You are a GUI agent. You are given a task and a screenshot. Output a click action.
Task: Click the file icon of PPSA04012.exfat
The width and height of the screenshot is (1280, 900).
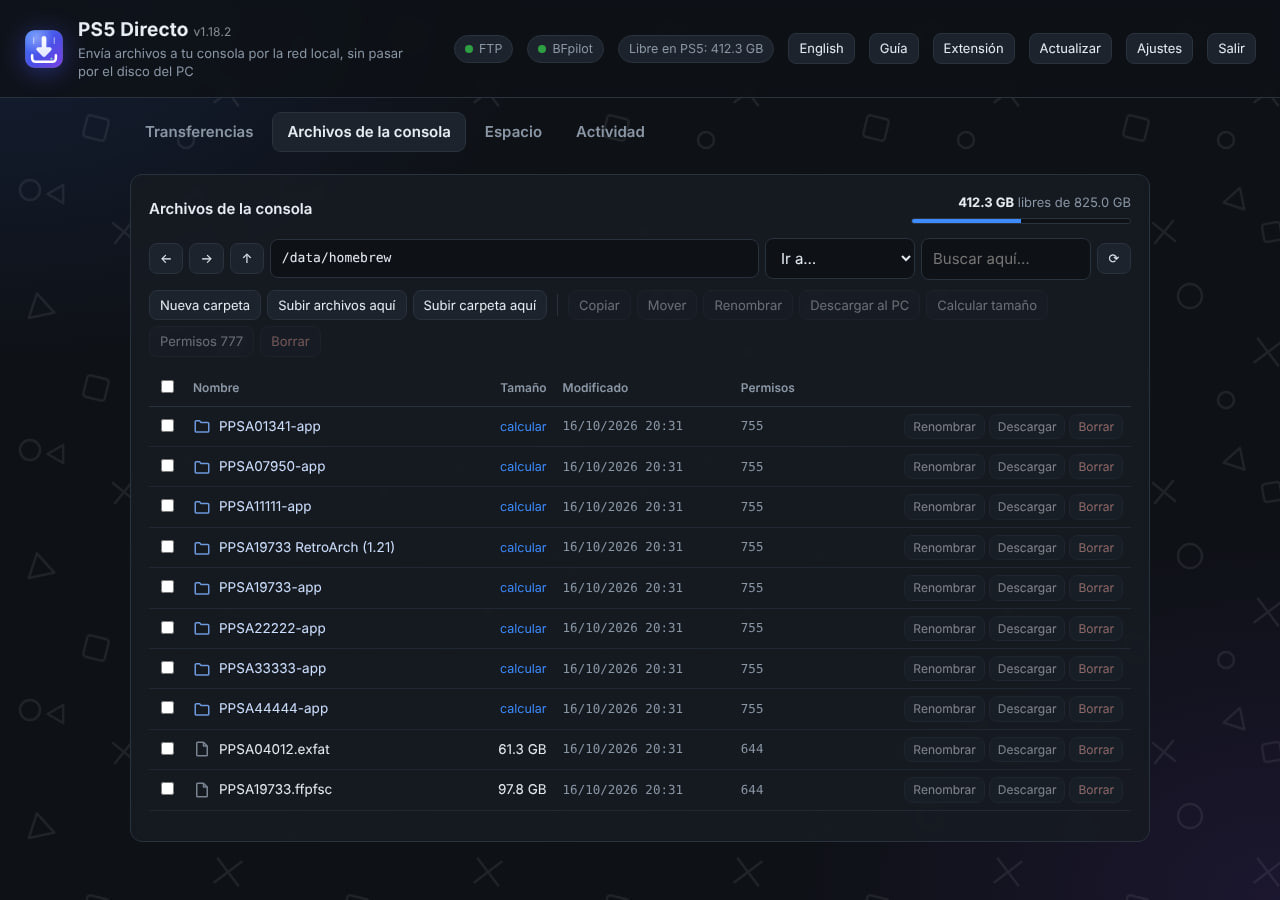tap(202, 749)
